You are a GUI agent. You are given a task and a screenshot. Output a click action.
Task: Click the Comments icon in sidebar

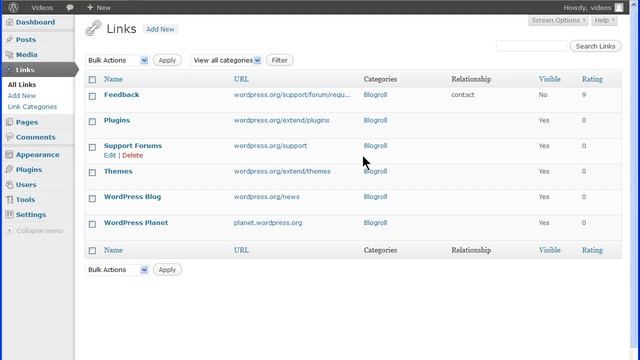click(9, 137)
